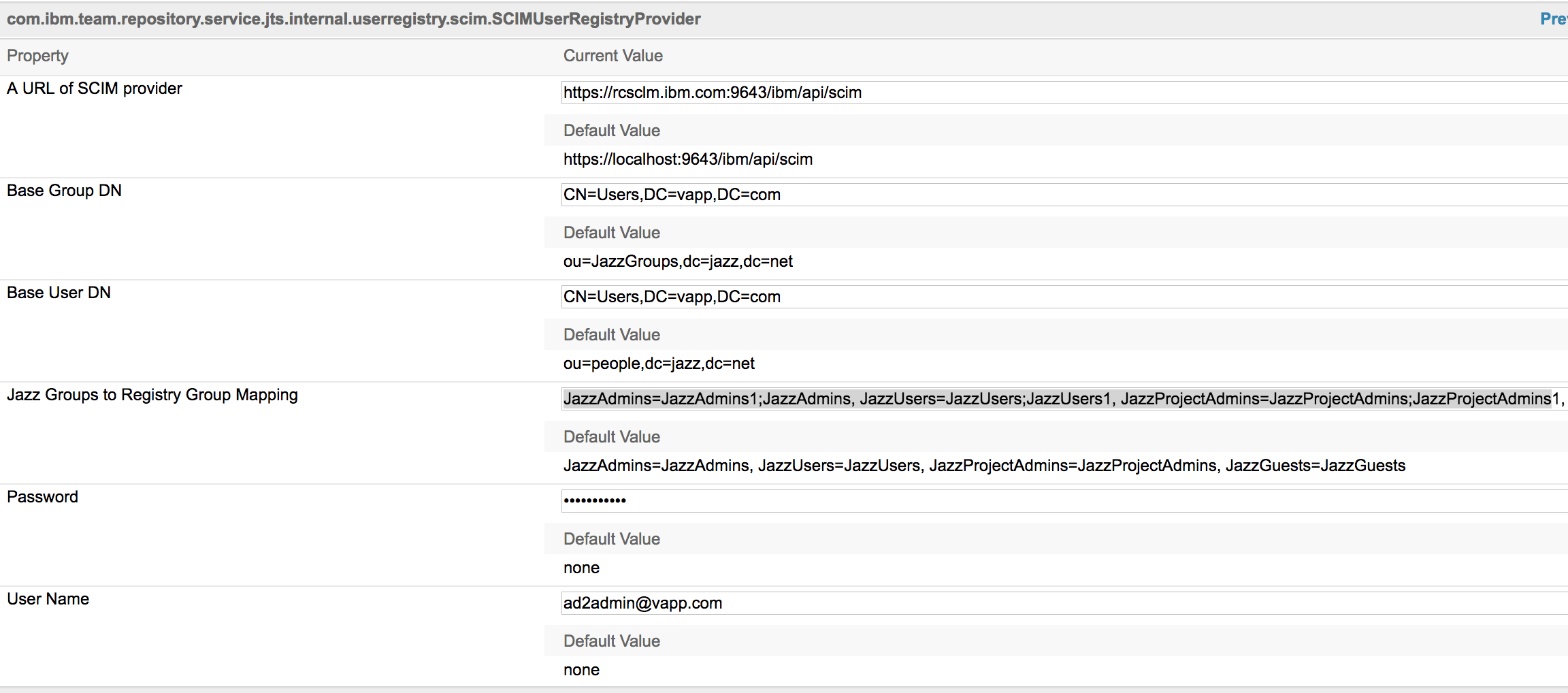Click the 'A URL of SCIM provider' label
This screenshot has width=1568, height=693.
point(95,88)
